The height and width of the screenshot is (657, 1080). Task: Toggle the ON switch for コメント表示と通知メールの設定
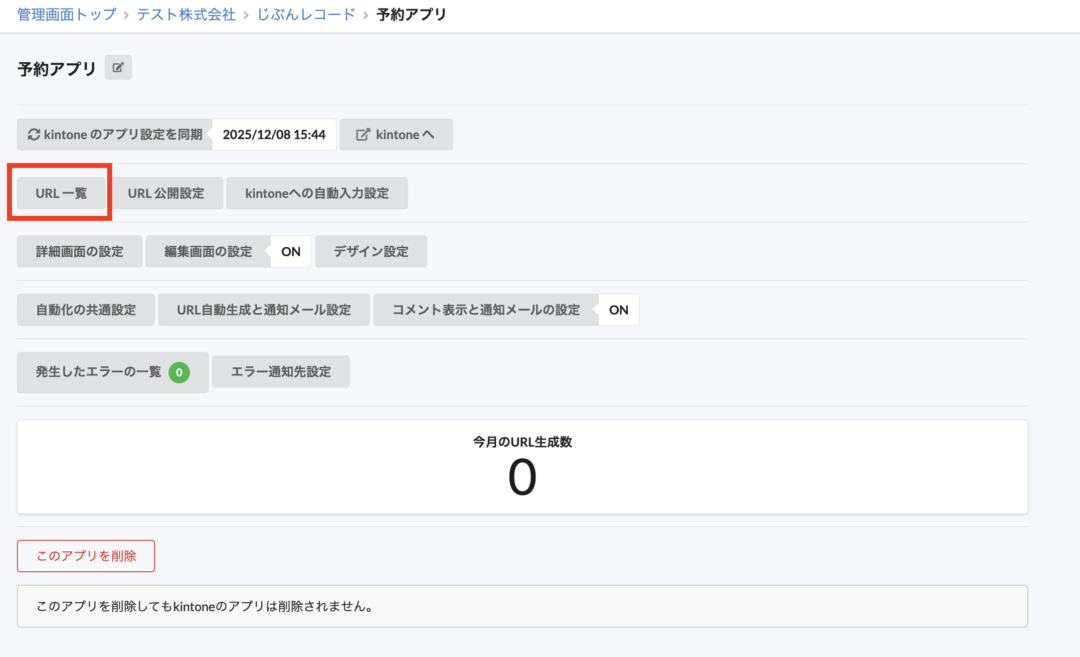click(618, 310)
